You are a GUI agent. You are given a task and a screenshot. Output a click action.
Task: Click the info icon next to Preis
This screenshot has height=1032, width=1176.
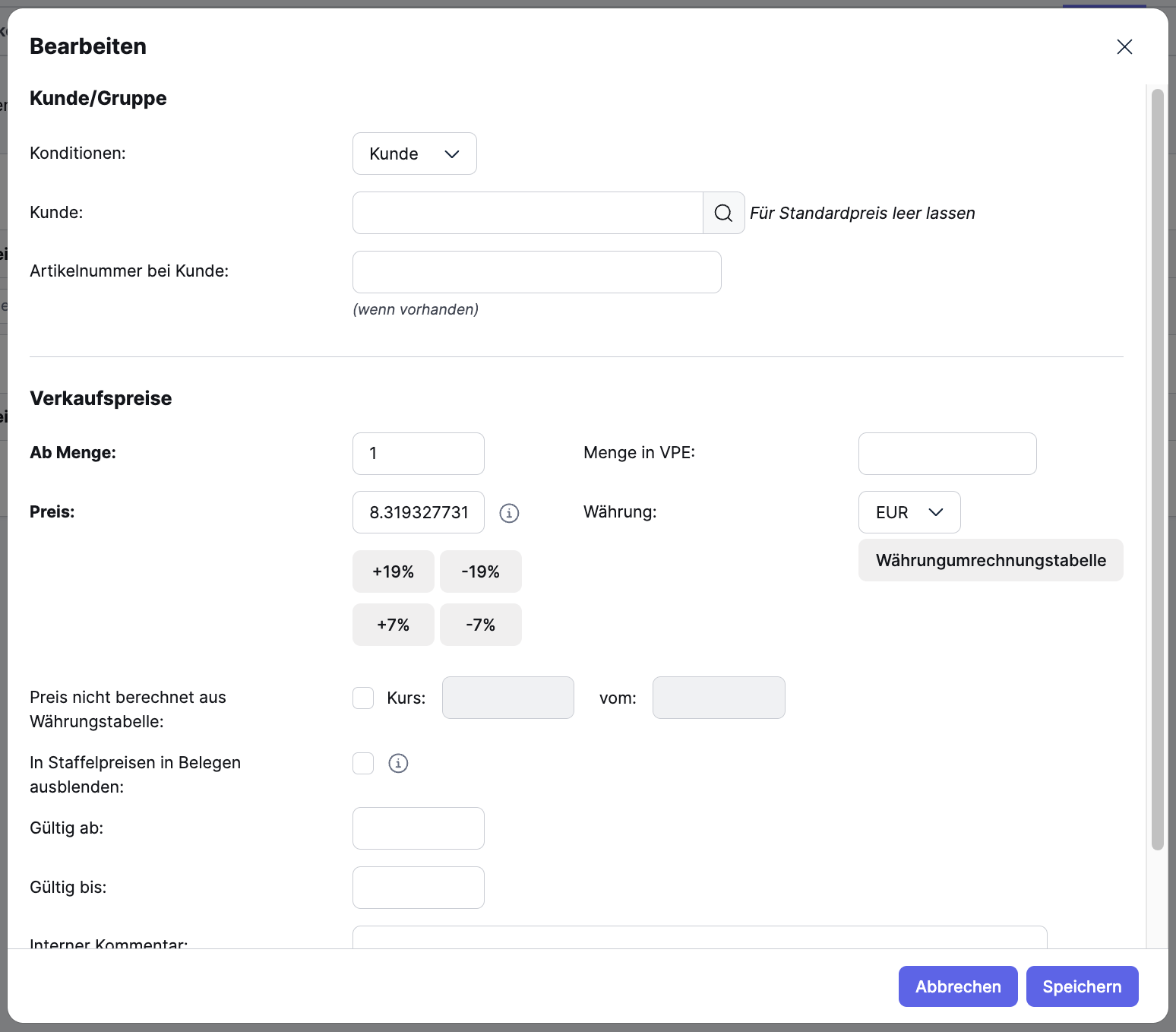[509, 513]
